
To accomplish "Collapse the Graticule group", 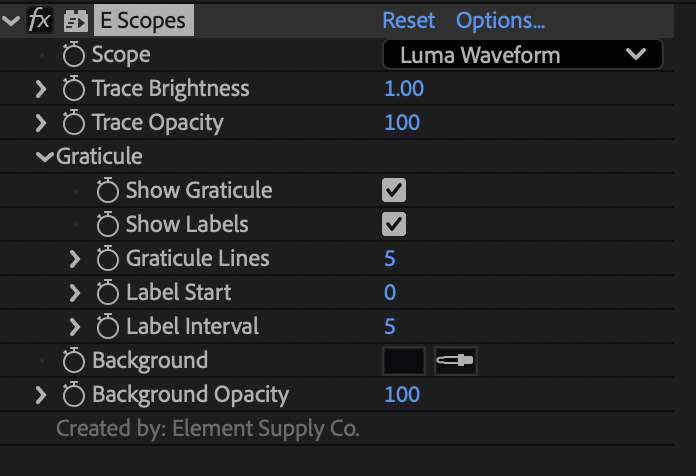I will [44, 156].
